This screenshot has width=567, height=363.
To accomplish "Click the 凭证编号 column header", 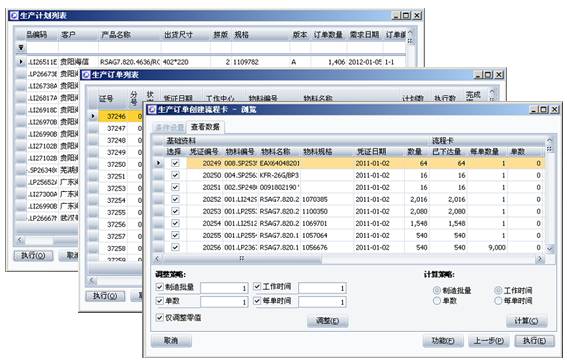I will pyautogui.click(x=204, y=152).
